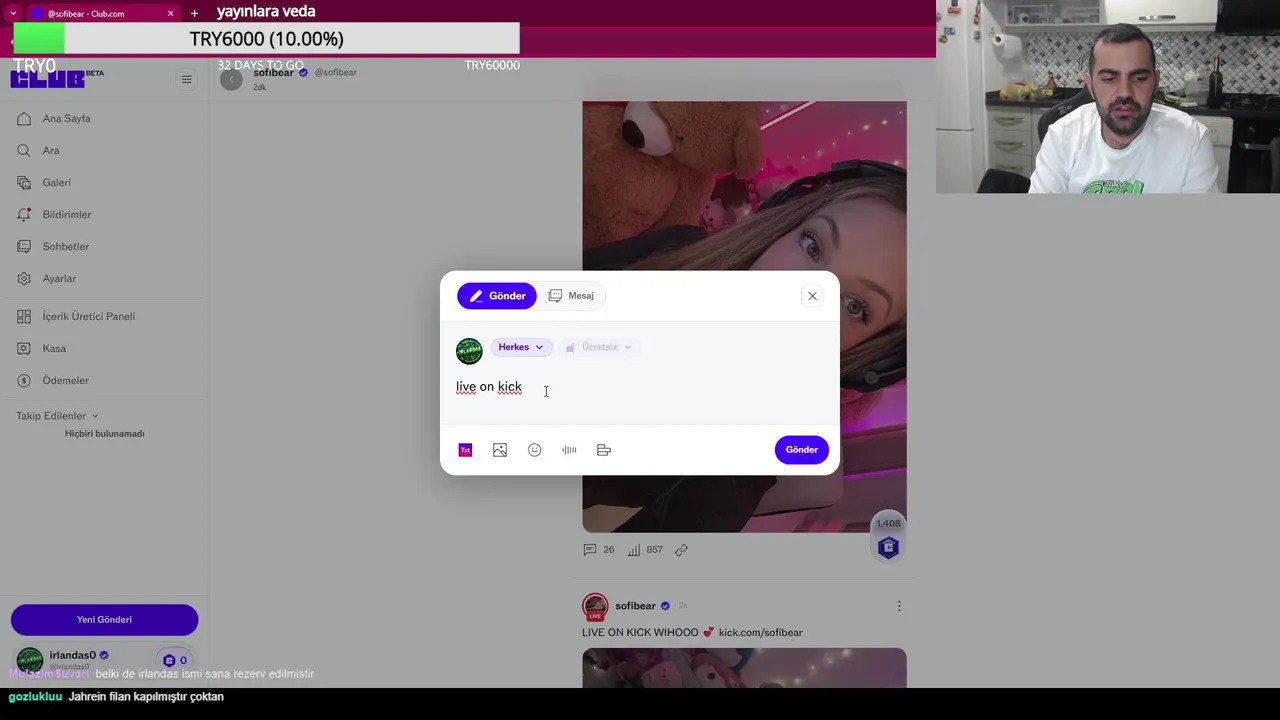Screen dimensions: 1280x720
Task: Click the Txt text format icon in composer
Action: tap(465, 450)
